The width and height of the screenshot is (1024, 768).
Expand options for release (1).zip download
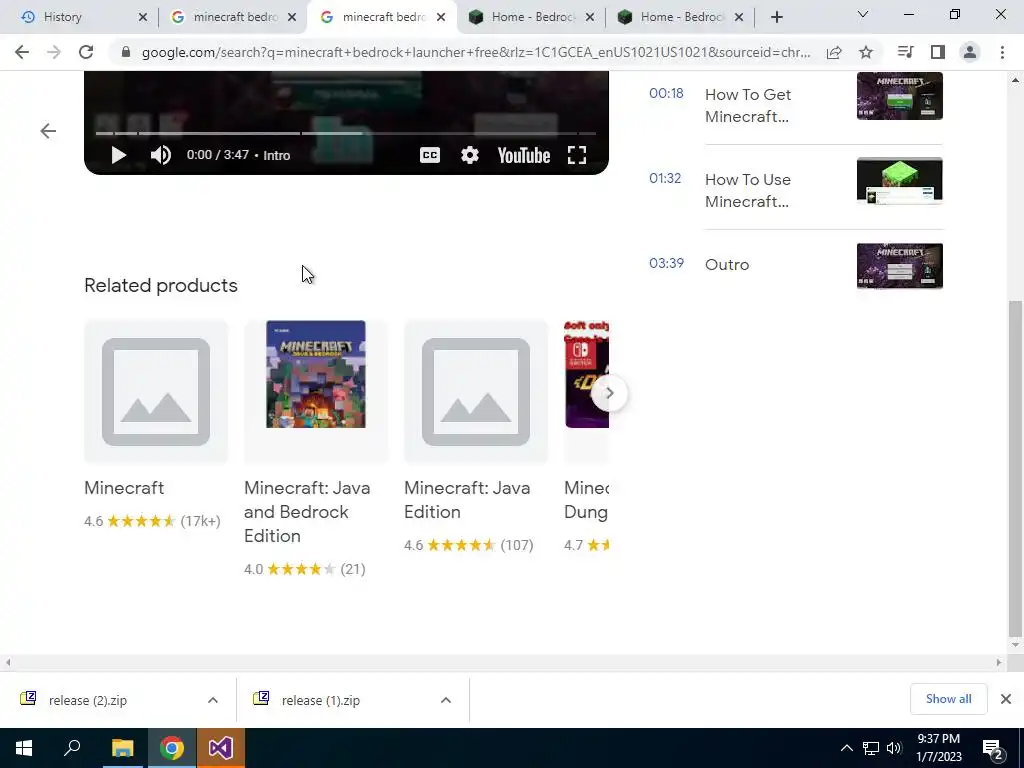pyautogui.click(x=446, y=700)
